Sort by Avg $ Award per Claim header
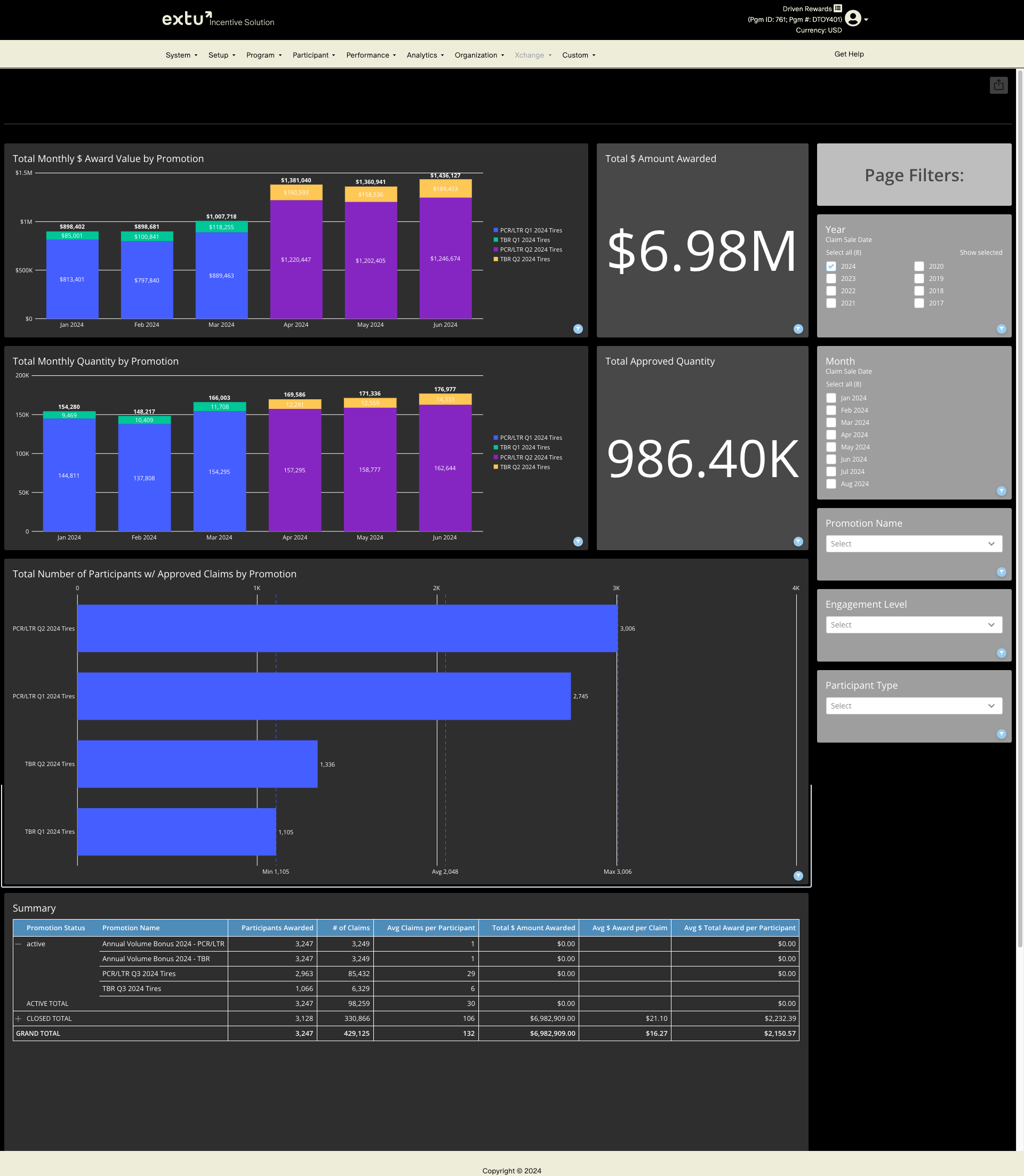Image resolution: width=1024 pixels, height=1176 pixels. coord(625,928)
